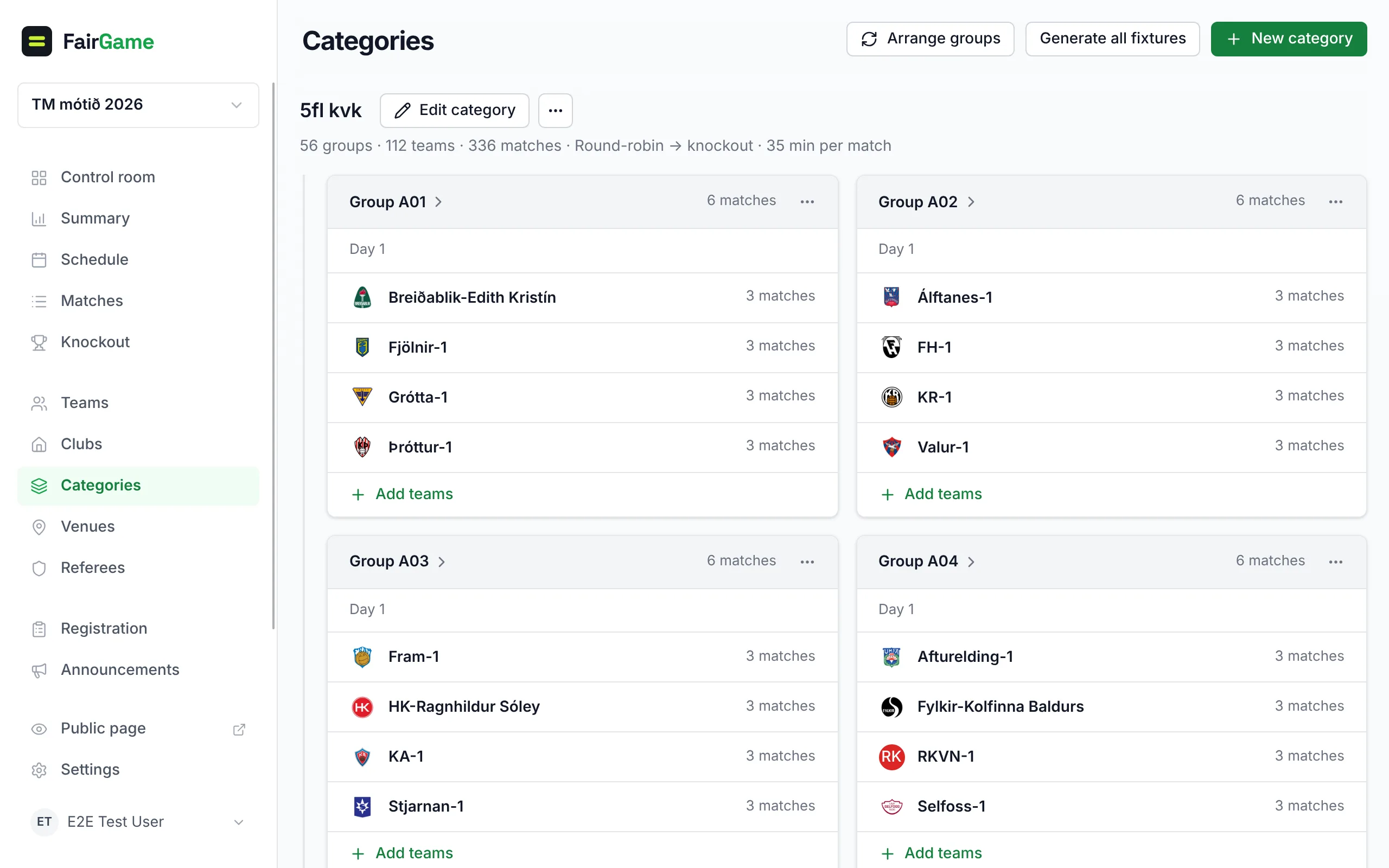Click the Arrange groups button
Image resolution: width=1389 pixels, height=868 pixels.
pos(930,39)
